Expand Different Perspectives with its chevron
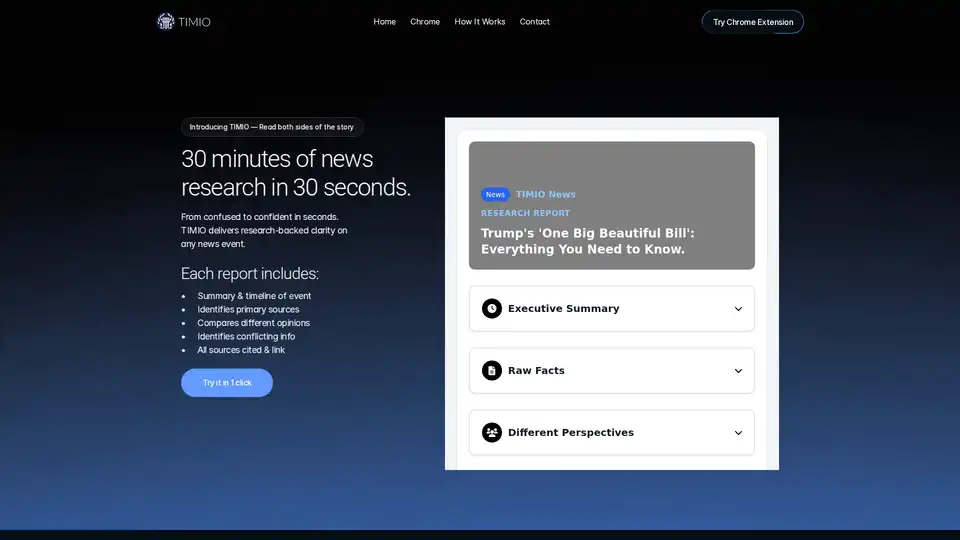The width and height of the screenshot is (960, 540). click(738, 433)
